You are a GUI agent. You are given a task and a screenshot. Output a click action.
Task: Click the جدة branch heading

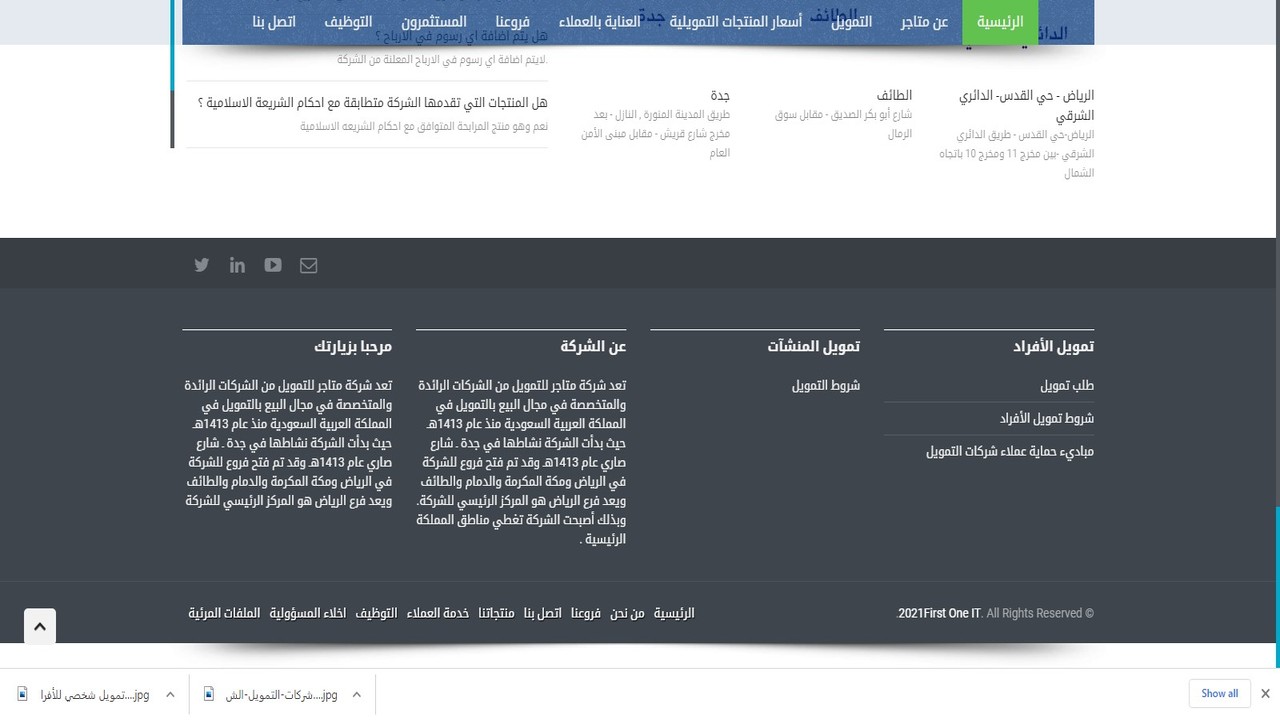click(x=720, y=95)
